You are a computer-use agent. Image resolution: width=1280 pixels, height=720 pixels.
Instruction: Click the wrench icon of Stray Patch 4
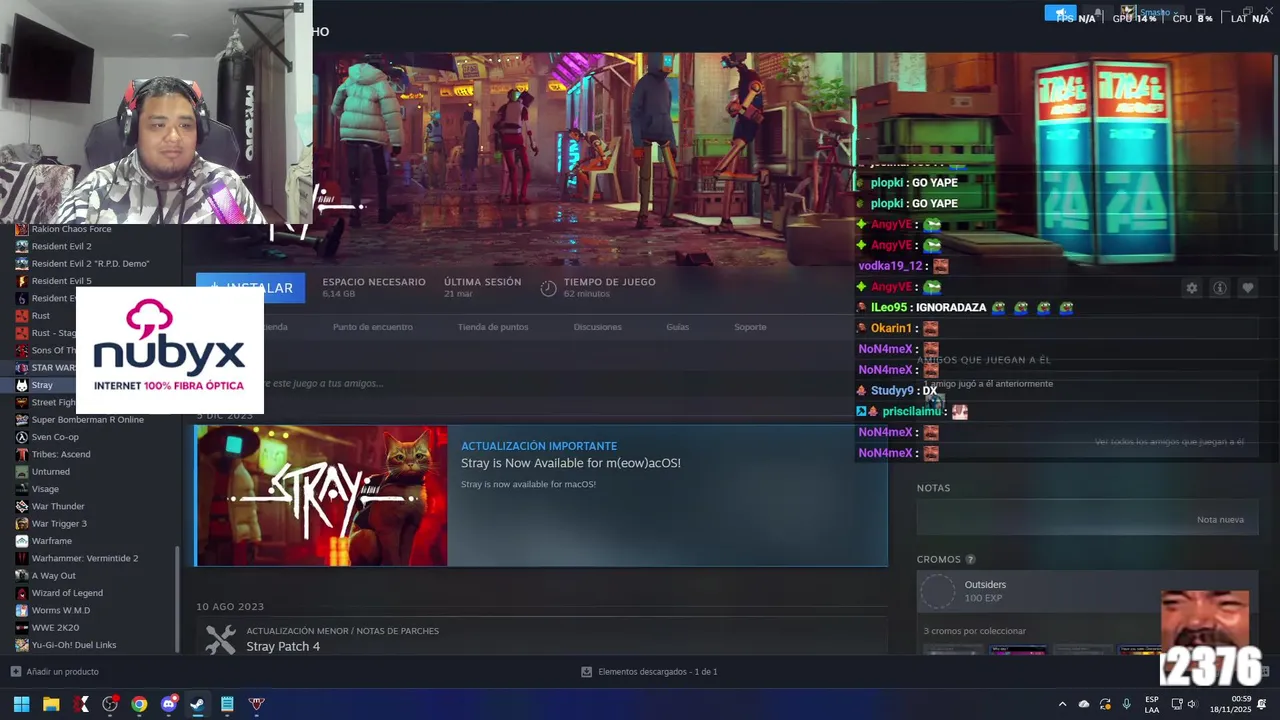pos(220,639)
